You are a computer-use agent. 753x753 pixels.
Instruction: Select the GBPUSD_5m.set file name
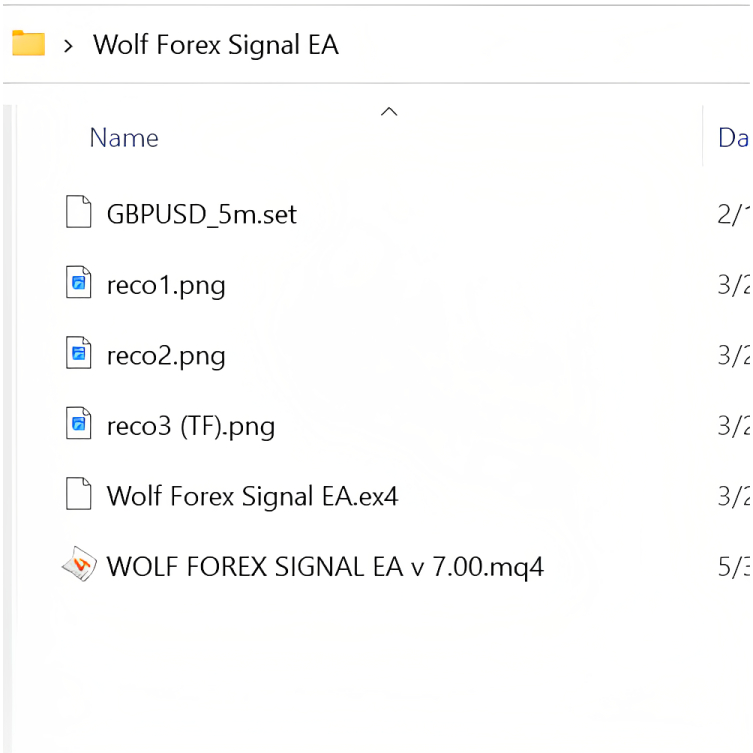(x=201, y=214)
